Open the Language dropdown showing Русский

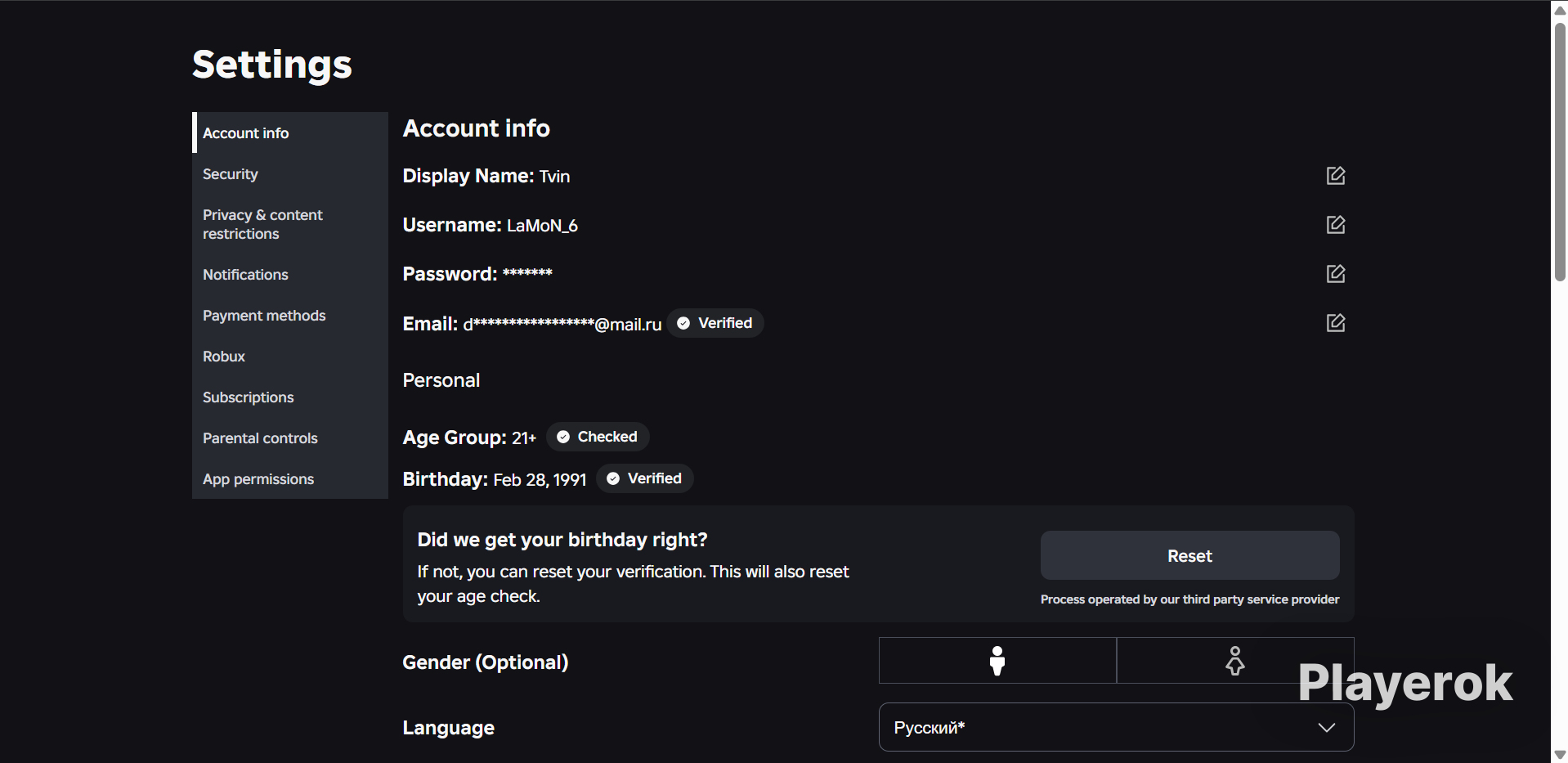point(1116,727)
